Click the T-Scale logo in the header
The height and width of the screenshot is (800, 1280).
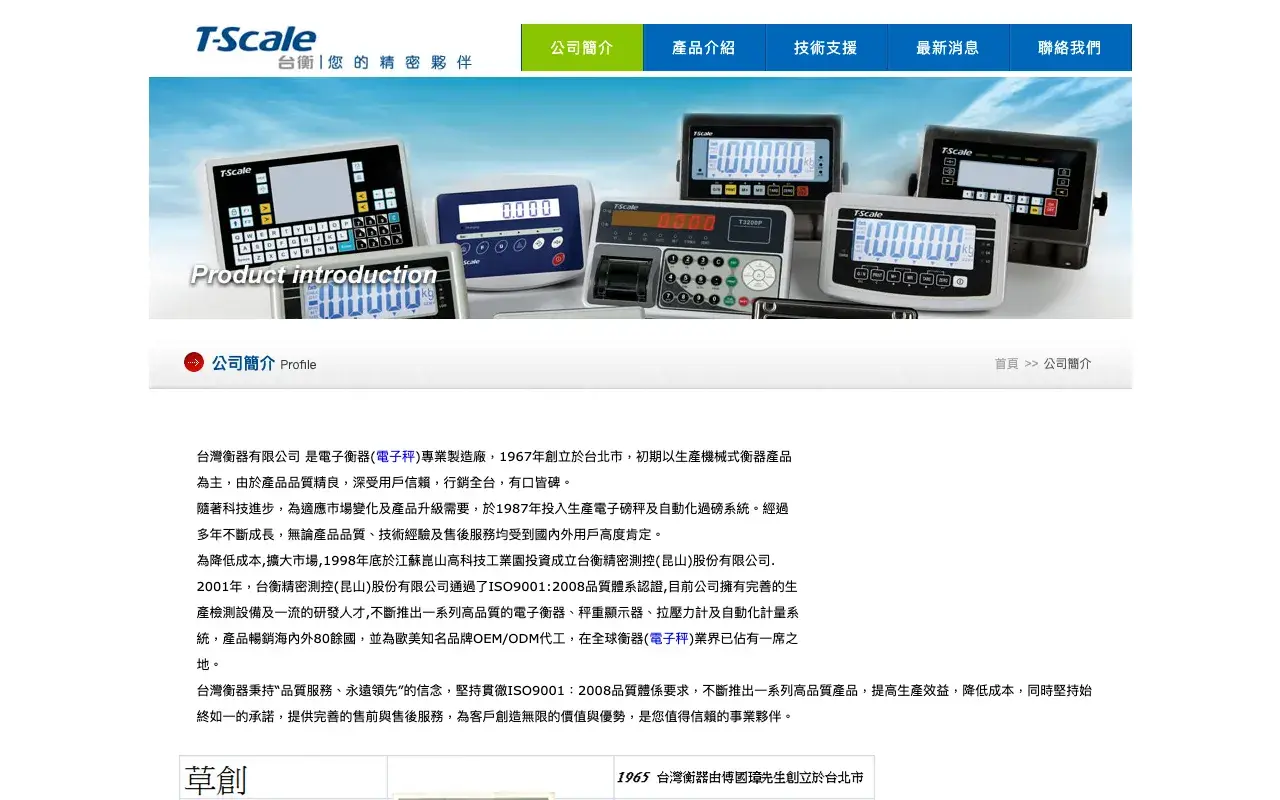pos(256,40)
